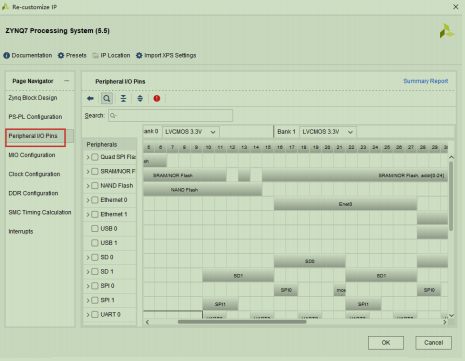Click the Cancel button
Viewport: 465px width, 361px height.
pyautogui.click(x=434, y=343)
